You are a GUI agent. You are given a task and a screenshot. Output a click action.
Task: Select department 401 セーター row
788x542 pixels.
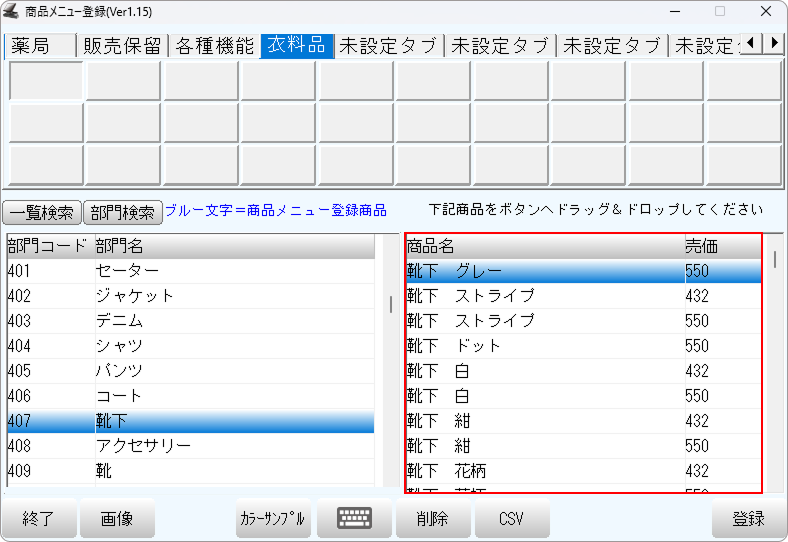[x=190, y=272]
